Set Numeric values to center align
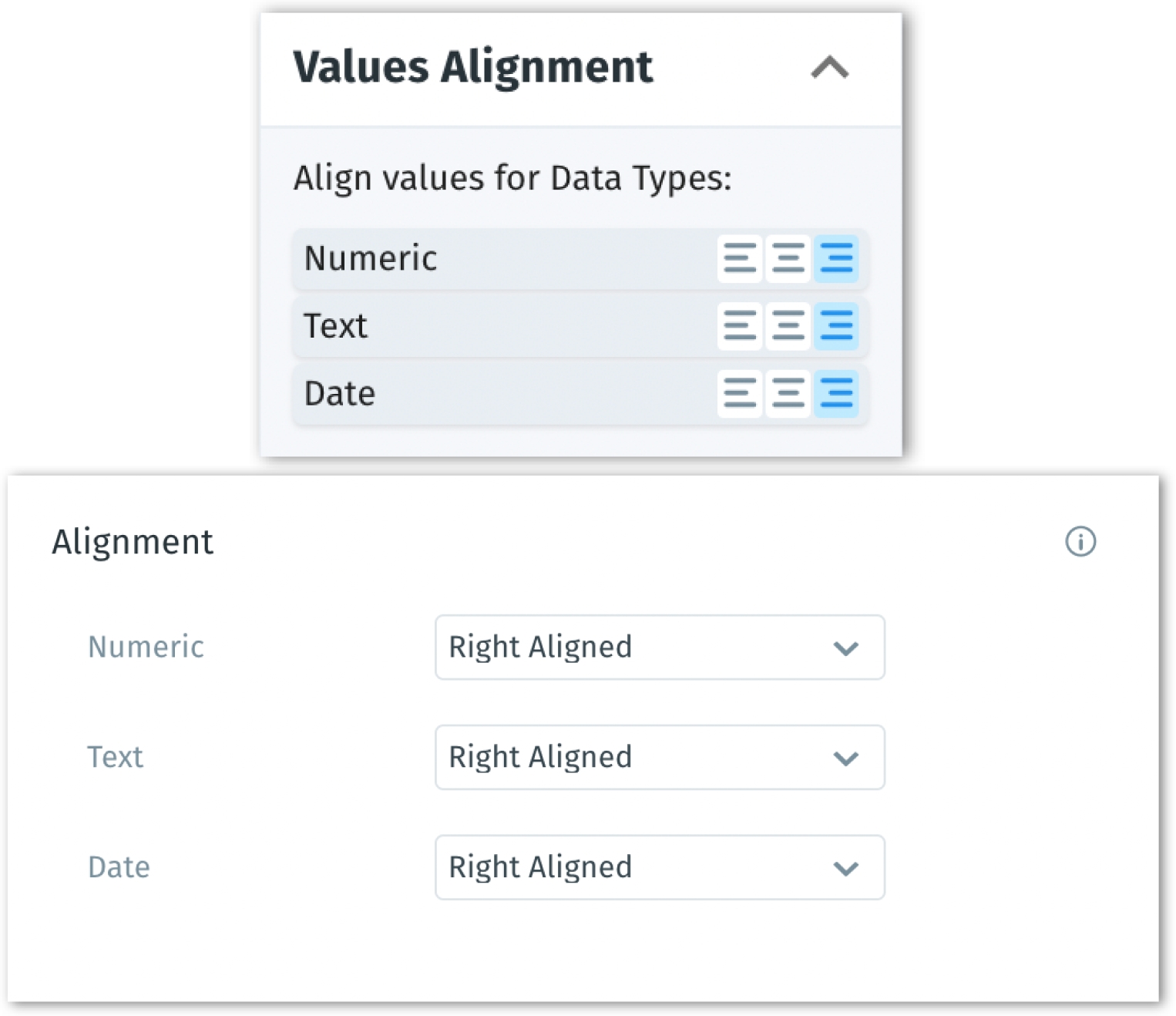 coord(788,258)
